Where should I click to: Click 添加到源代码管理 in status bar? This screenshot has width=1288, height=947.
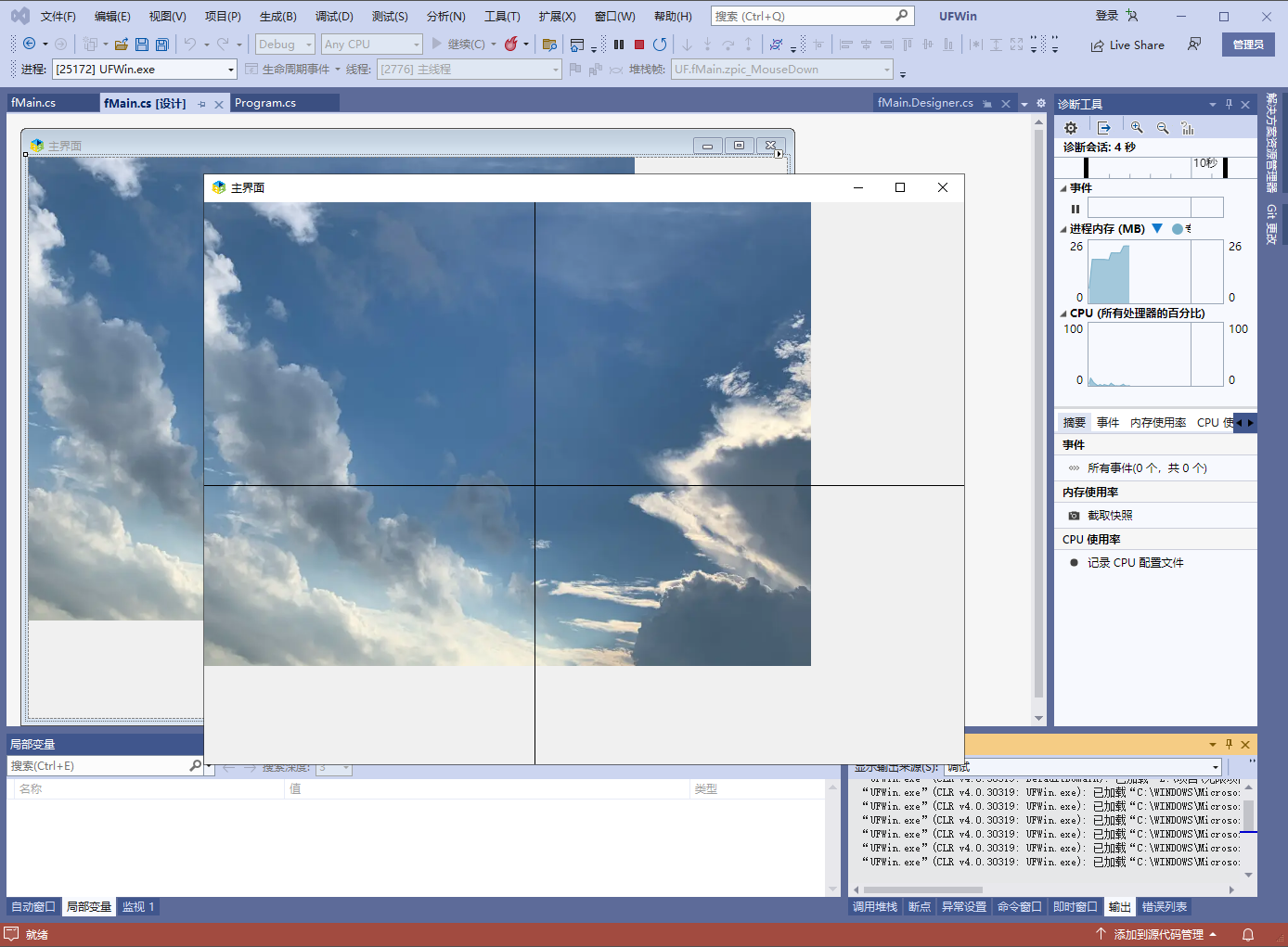coord(1159,934)
